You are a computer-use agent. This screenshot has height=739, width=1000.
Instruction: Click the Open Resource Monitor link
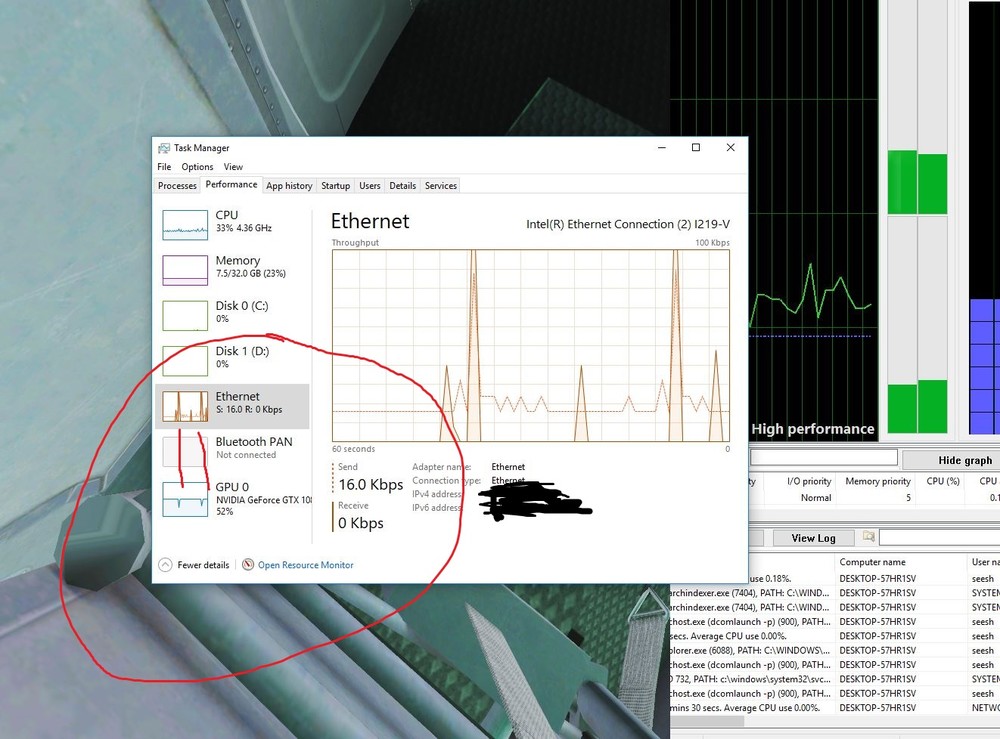click(305, 565)
